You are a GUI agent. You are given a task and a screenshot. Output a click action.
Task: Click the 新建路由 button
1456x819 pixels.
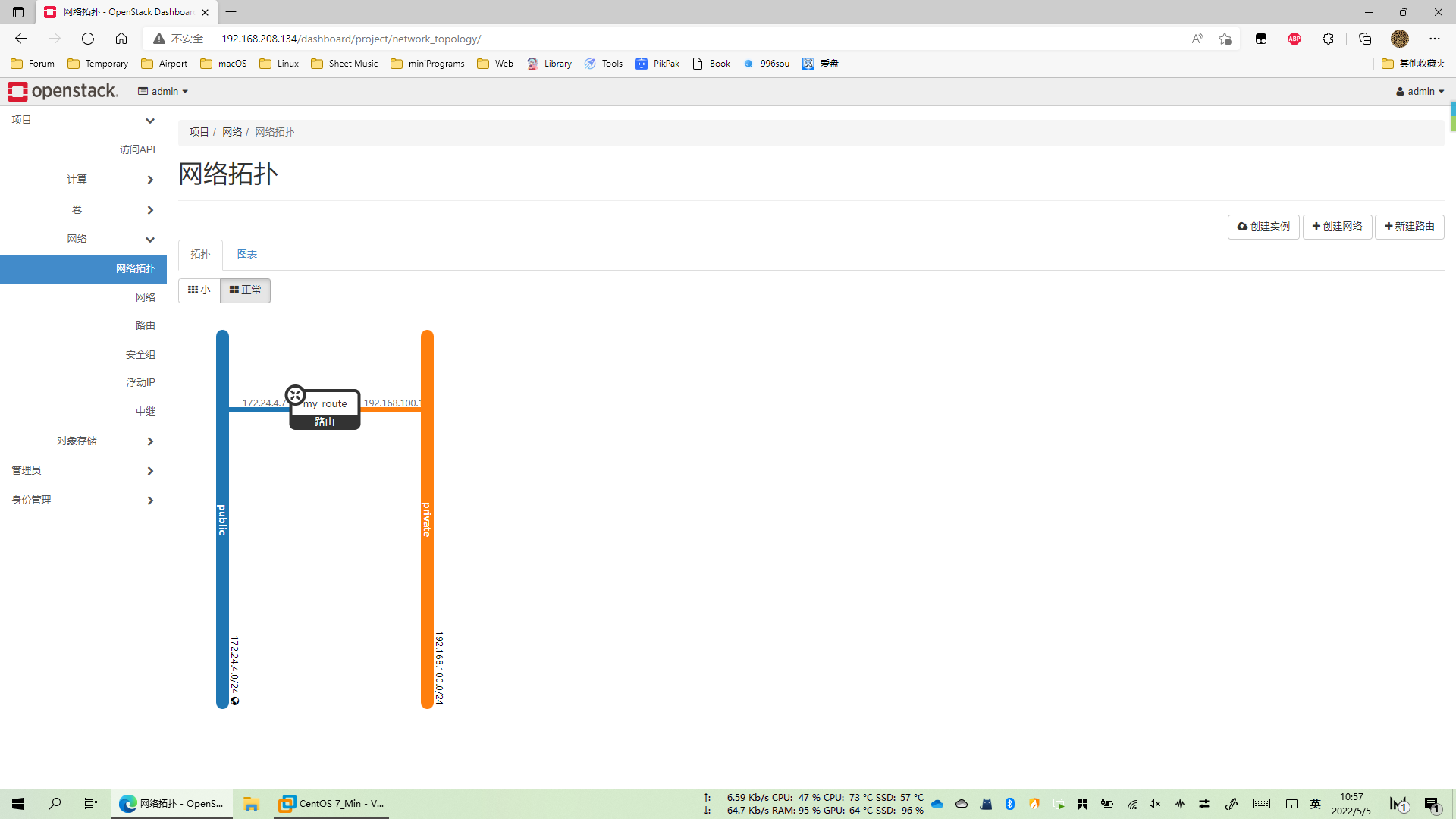click(x=1409, y=226)
